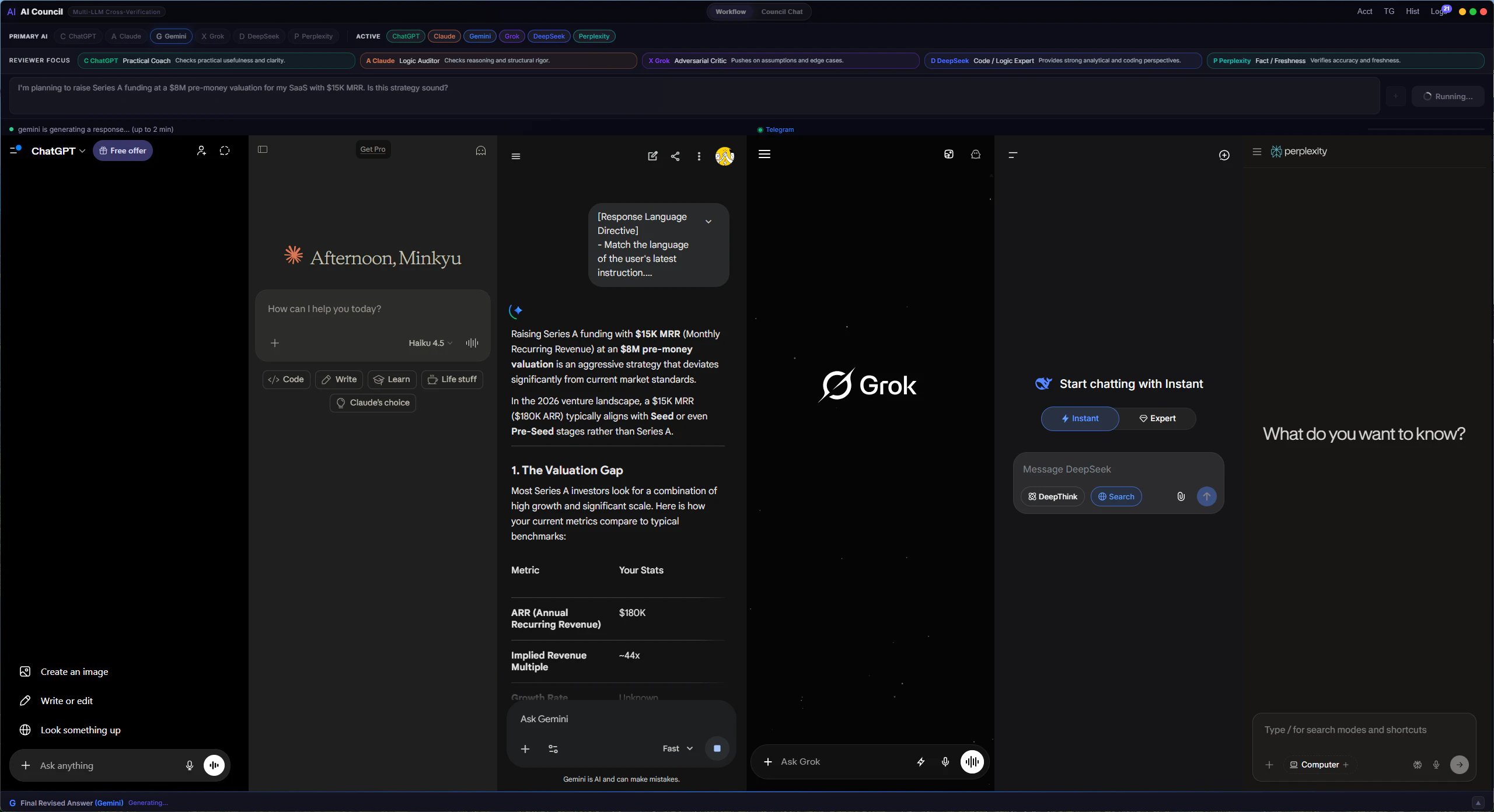The image size is (1494, 812).
Task: Open Gemini Fast mode dropdown
Action: [678, 748]
